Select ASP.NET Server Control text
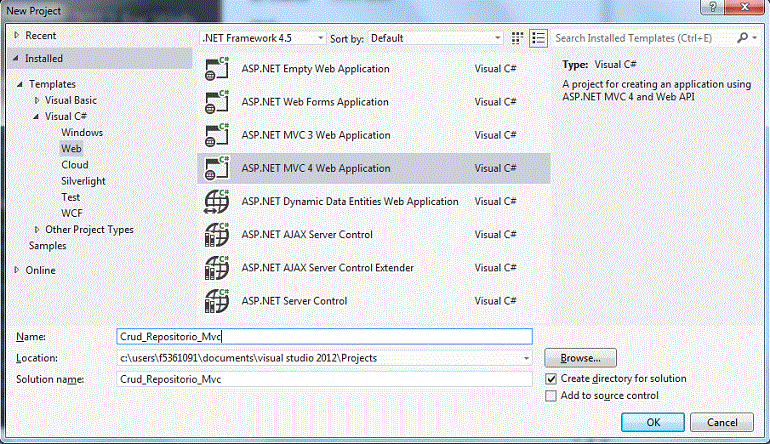Viewport: 770px width, 444px height. (x=294, y=301)
